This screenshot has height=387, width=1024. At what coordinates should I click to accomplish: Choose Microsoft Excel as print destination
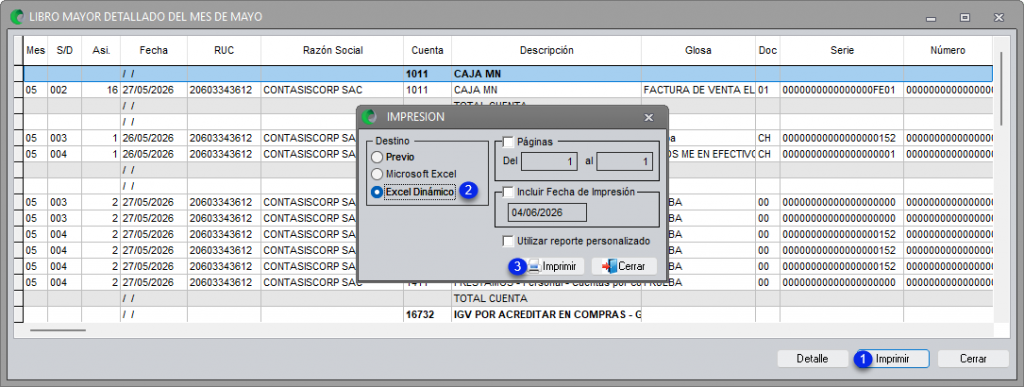point(376,174)
